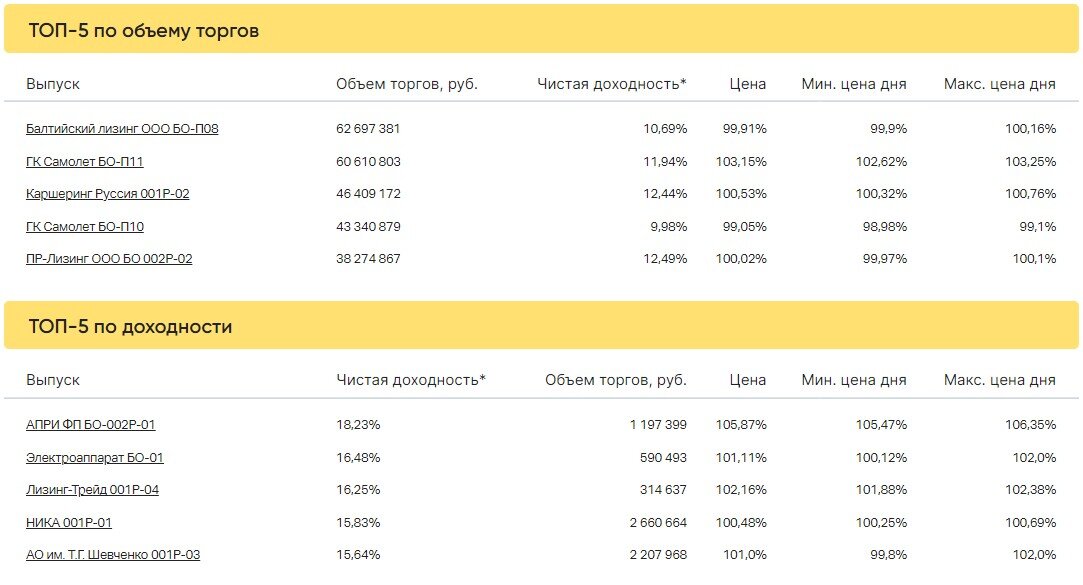Screen dimensions: 1083x585
Task: Click Чистая доходность* column header in top table
Action: point(612,84)
